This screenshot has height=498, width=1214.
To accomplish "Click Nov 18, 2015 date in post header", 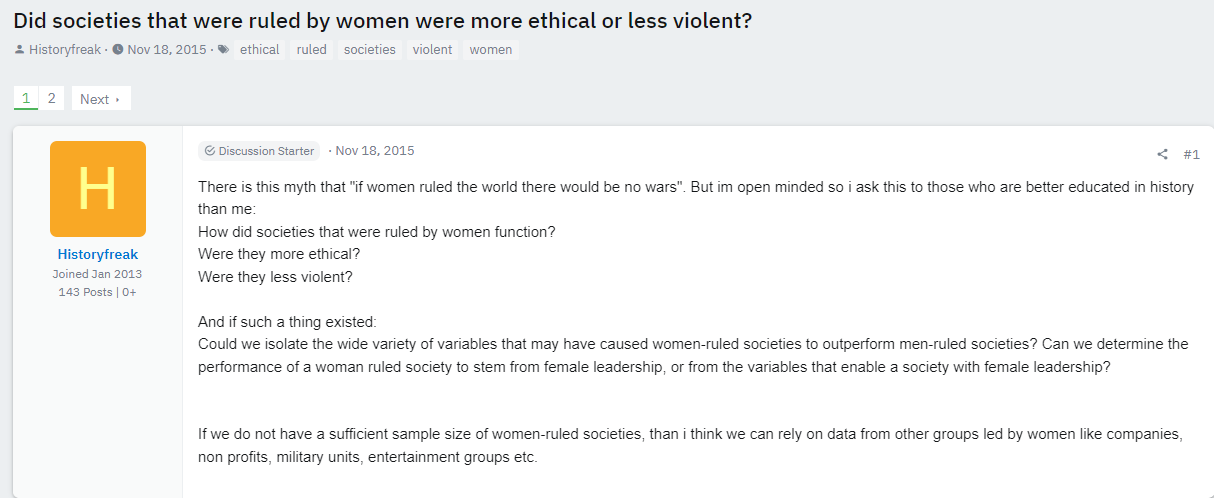I will (375, 151).
